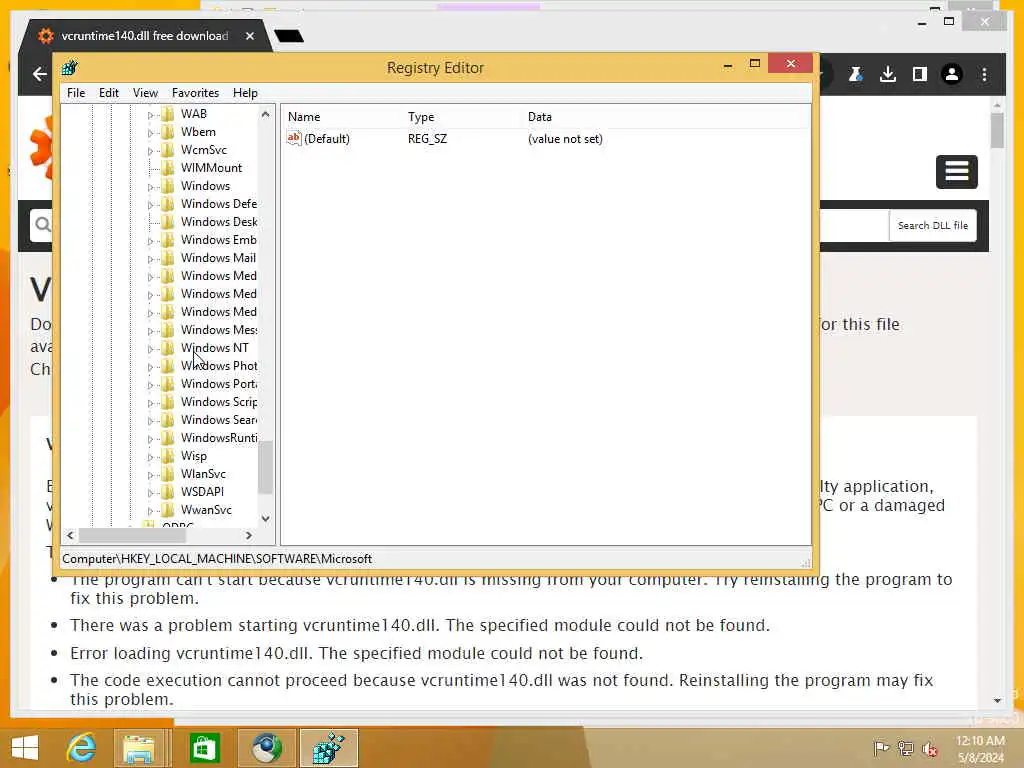The width and height of the screenshot is (1024, 768).
Task: Select the Windows Phot key in tree
Action: pos(219,366)
